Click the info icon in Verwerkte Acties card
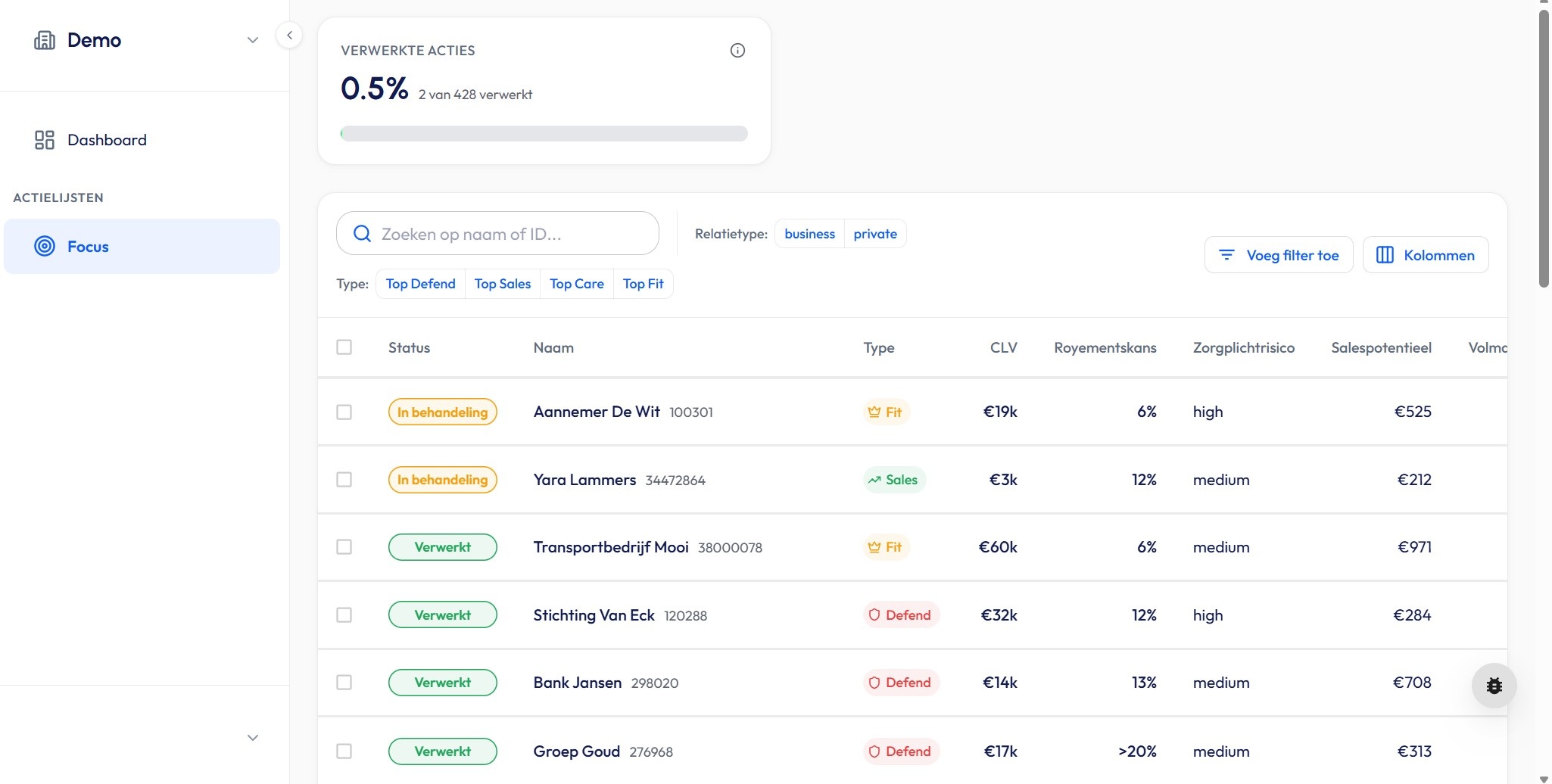Image resolution: width=1552 pixels, height=784 pixels. pyautogui.click(x=737, y=51)
